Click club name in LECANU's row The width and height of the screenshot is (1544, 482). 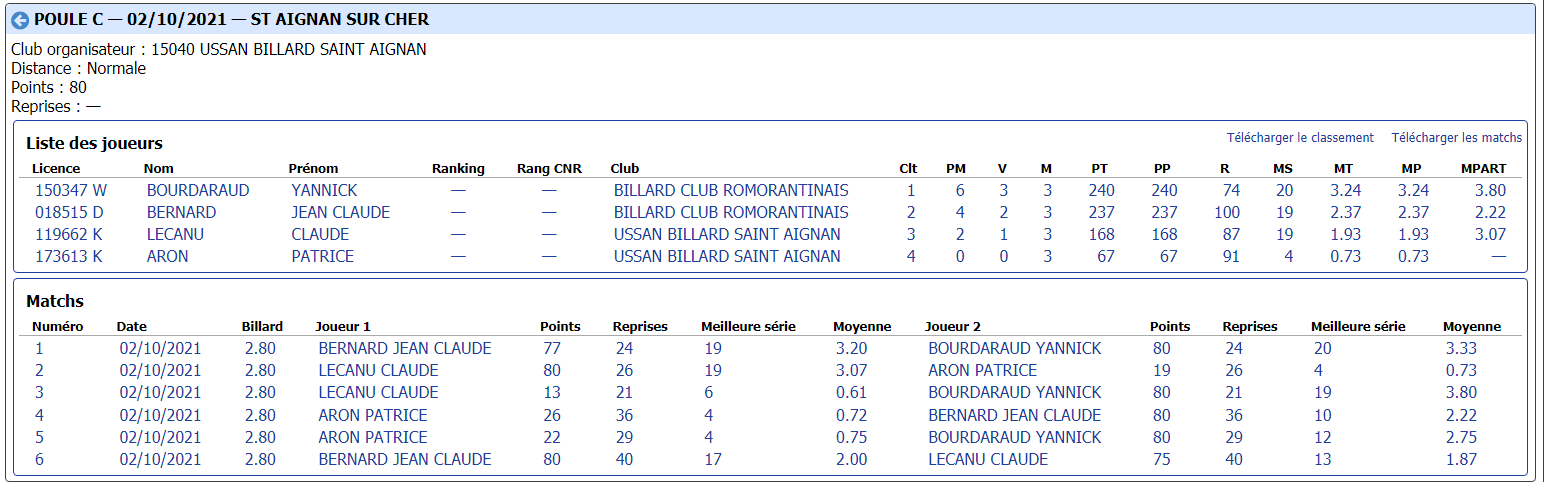(727, 234)
